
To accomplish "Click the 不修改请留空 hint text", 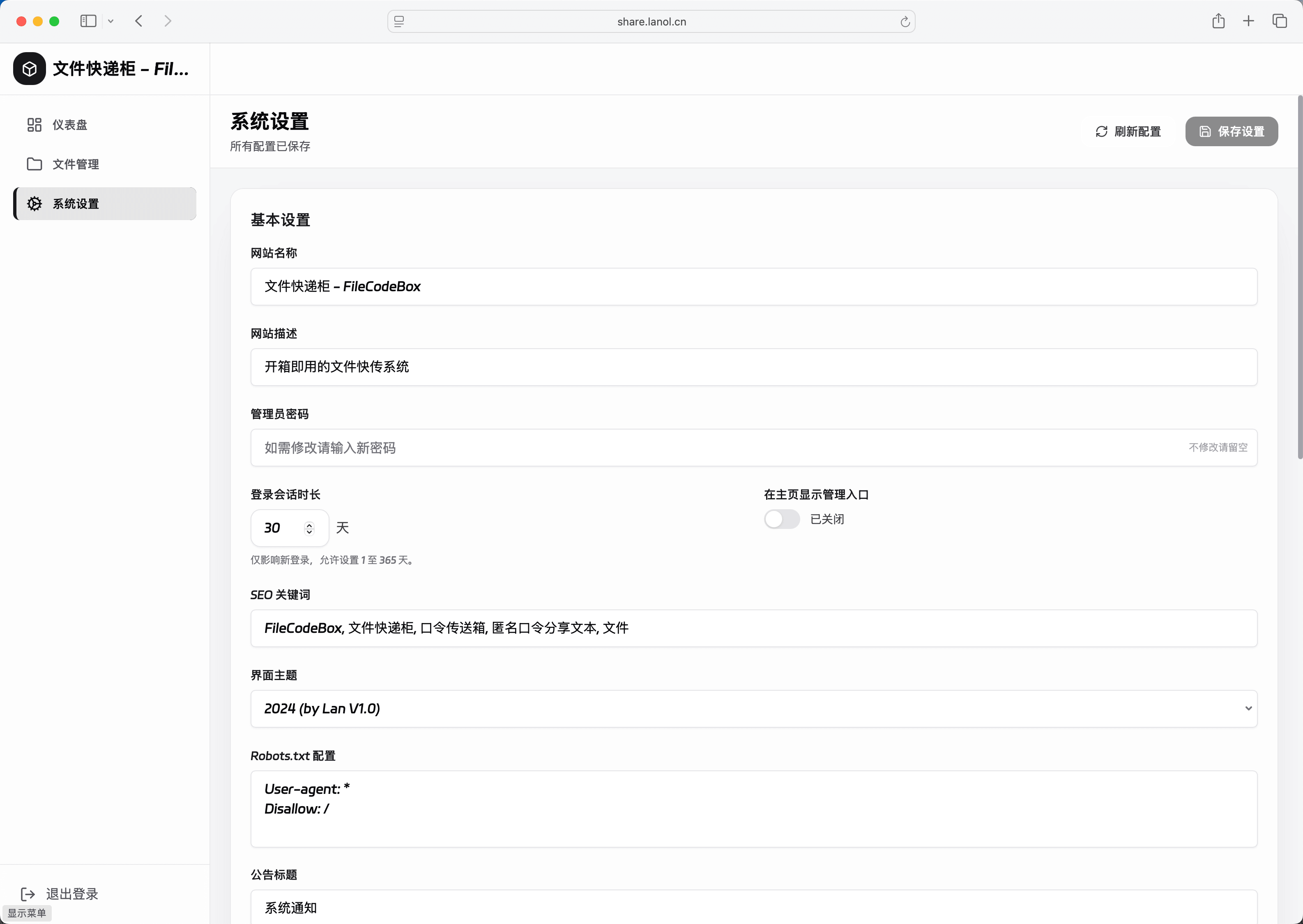I will pyautogui.click(x=1218, y=447).
